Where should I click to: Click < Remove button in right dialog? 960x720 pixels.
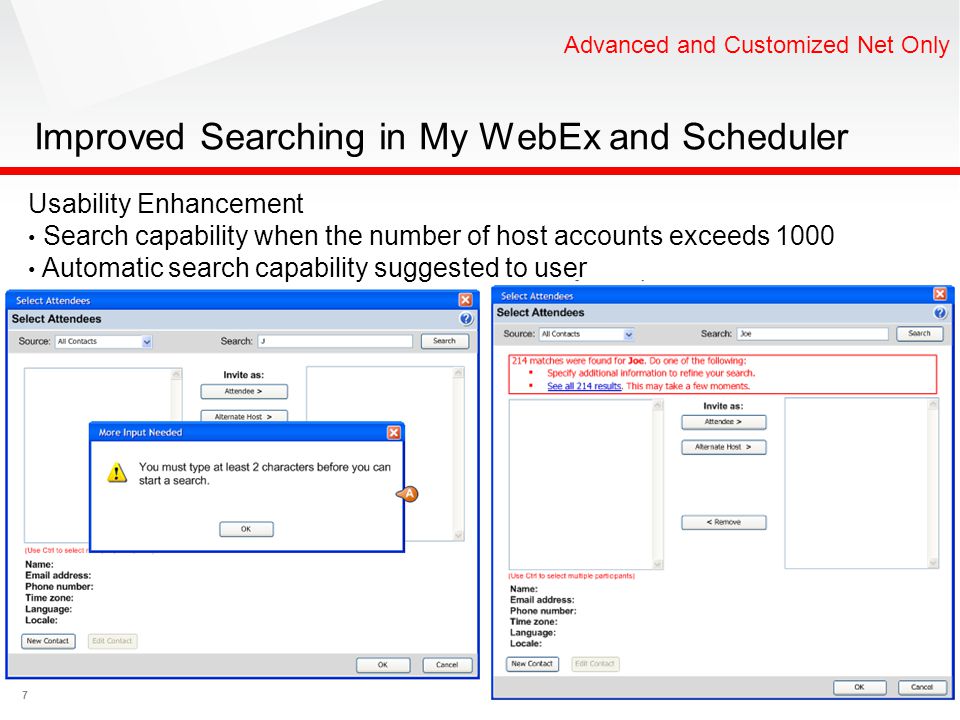[x=724, y=522]
